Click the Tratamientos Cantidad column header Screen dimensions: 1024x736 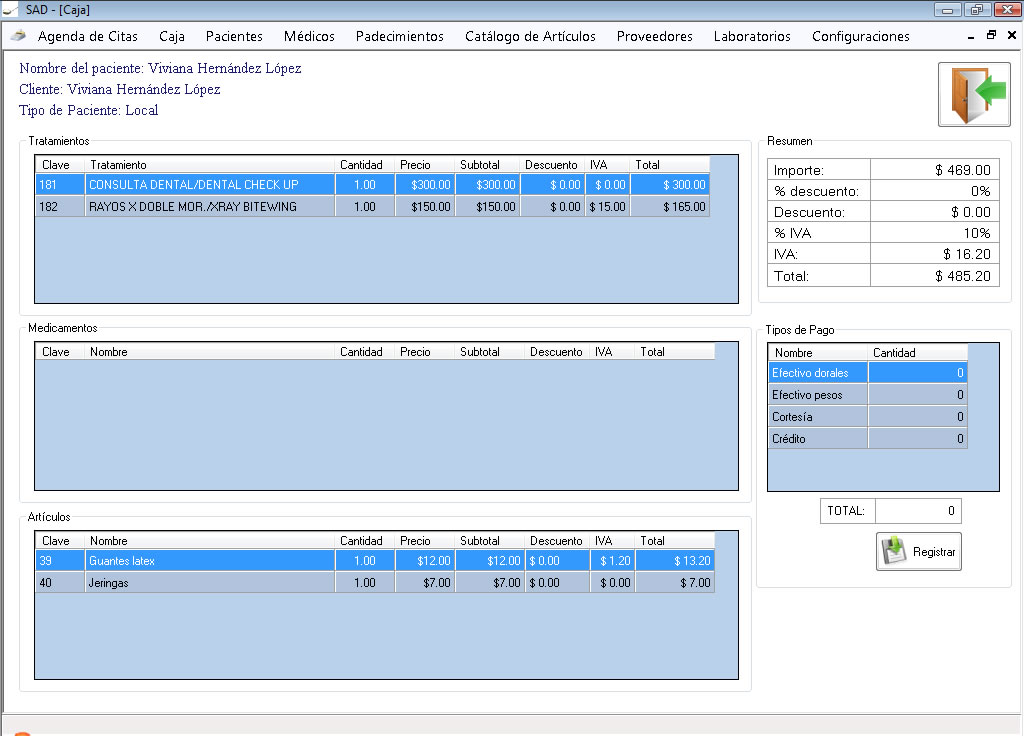point(364,165)
